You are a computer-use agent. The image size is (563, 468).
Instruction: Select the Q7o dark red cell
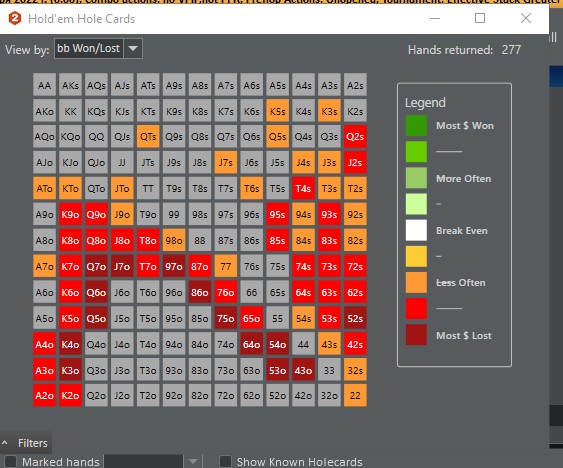(x=96, y=266)
